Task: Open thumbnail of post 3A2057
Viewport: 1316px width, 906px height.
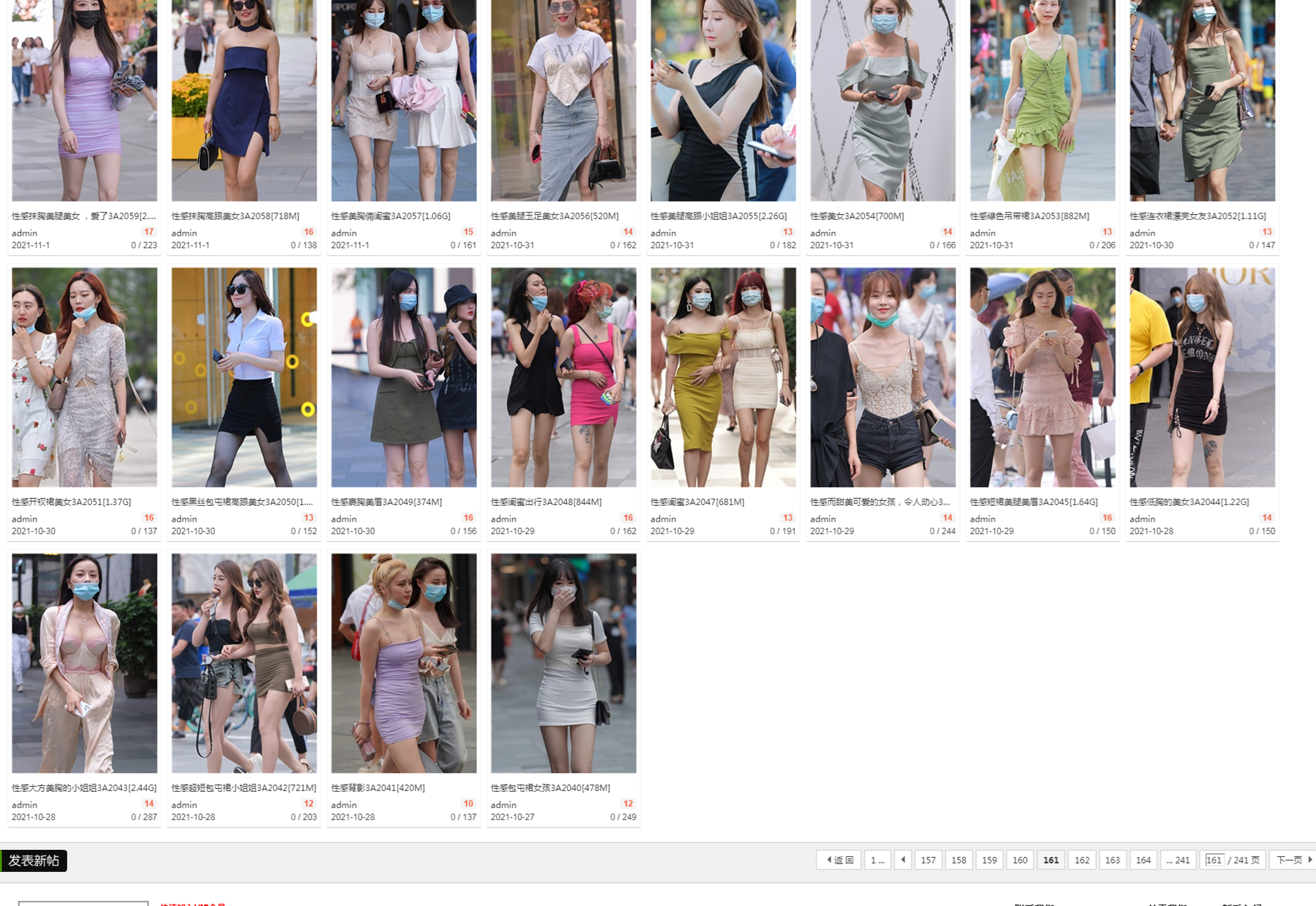Action: 404,100
